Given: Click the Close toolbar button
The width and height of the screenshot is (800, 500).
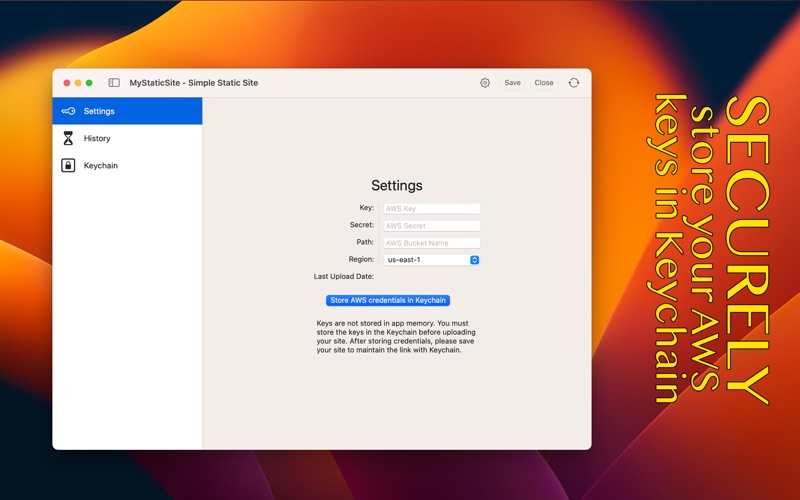Looking at the screenshot, I should click(544, 83).
